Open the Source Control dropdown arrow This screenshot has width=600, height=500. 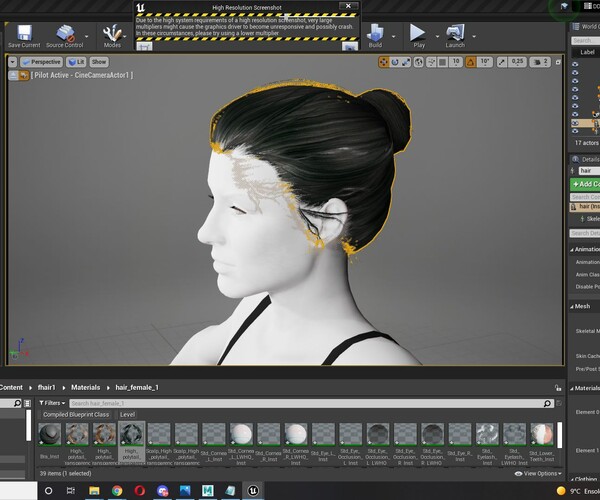click(x=87, y=36)
